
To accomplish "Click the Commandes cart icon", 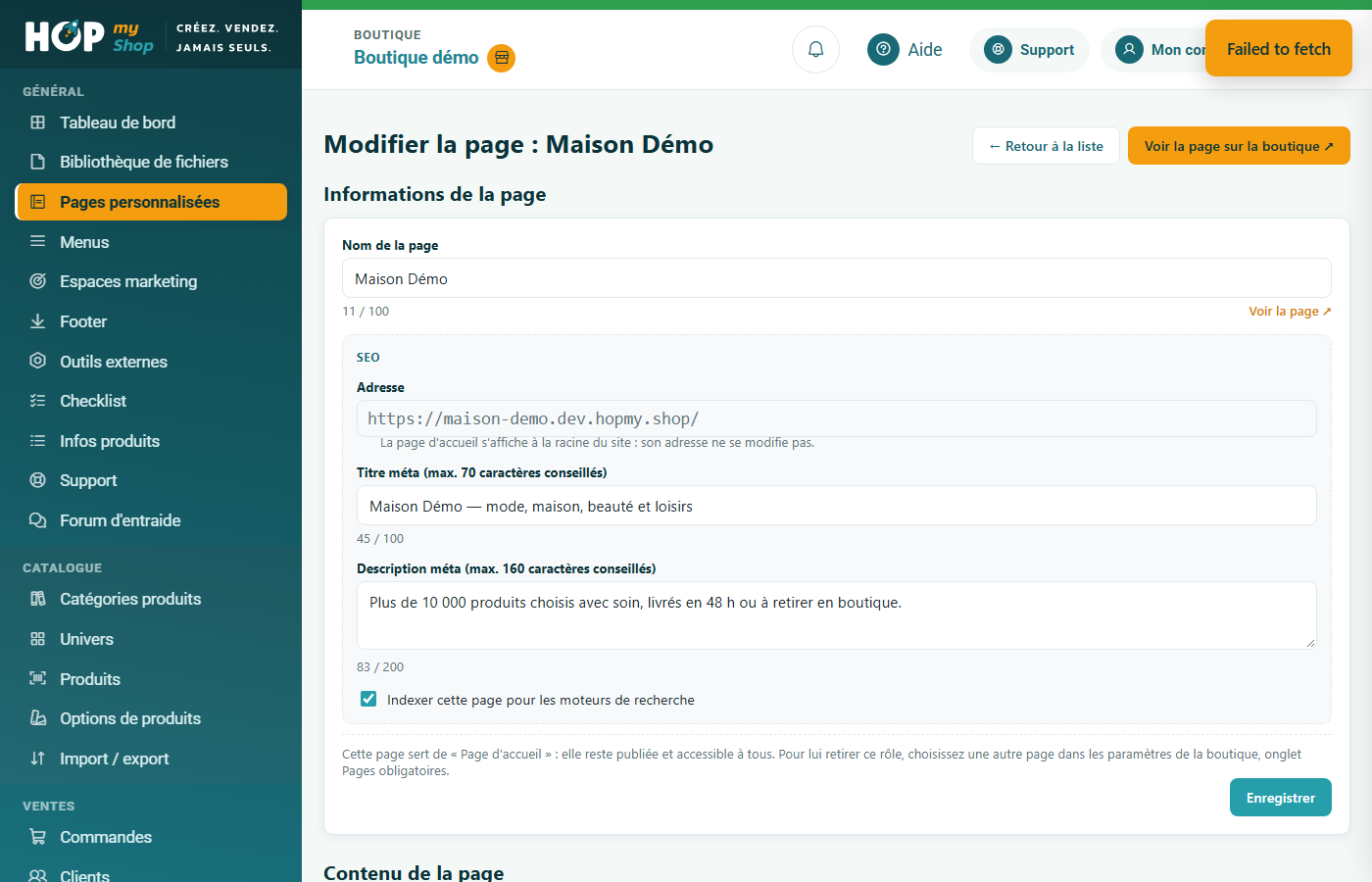I will pos(38,837).
